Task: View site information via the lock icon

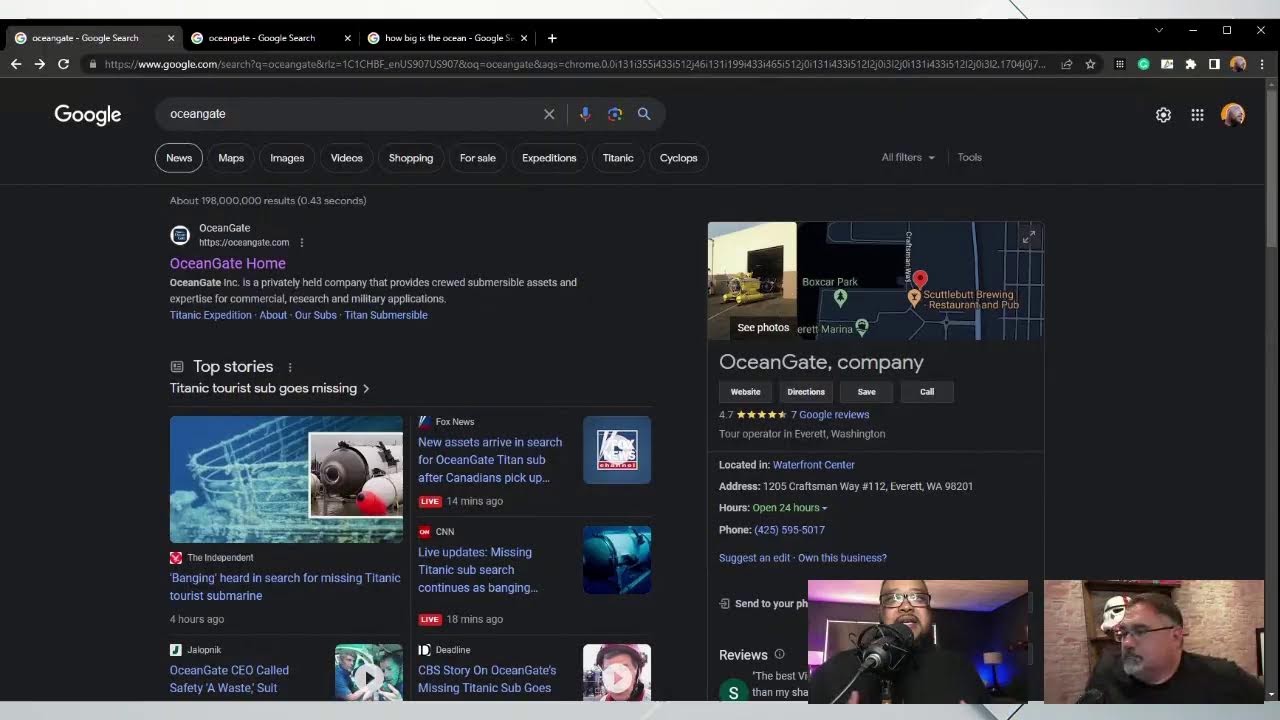Action: [x=93, y=64]
